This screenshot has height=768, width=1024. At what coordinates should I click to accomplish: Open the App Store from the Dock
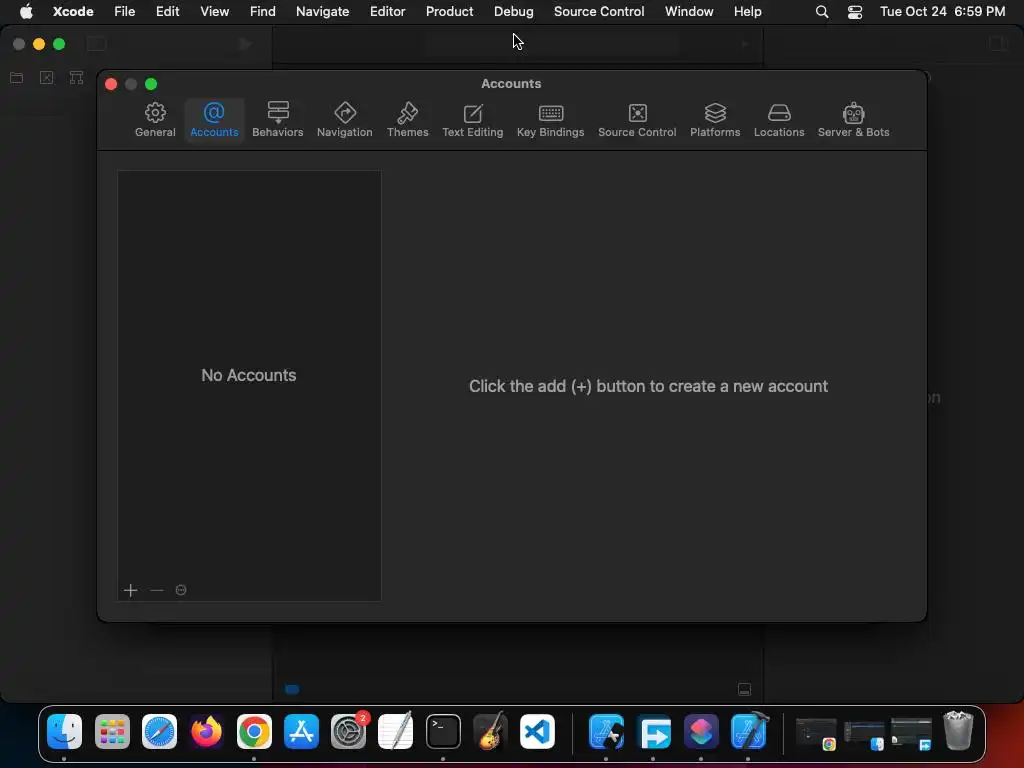click(301, 731)
